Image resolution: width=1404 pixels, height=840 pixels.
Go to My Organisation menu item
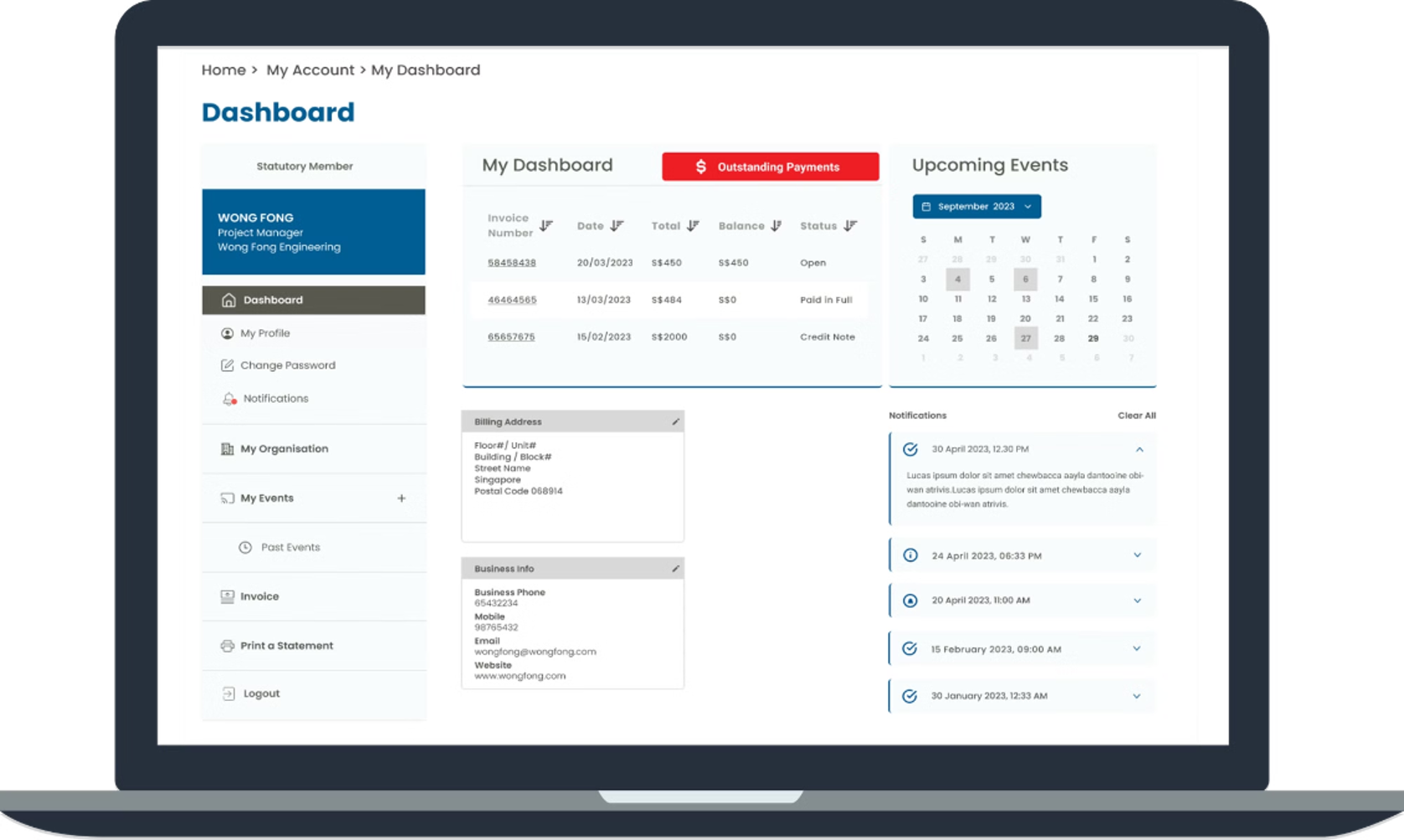tap(284, 449)
